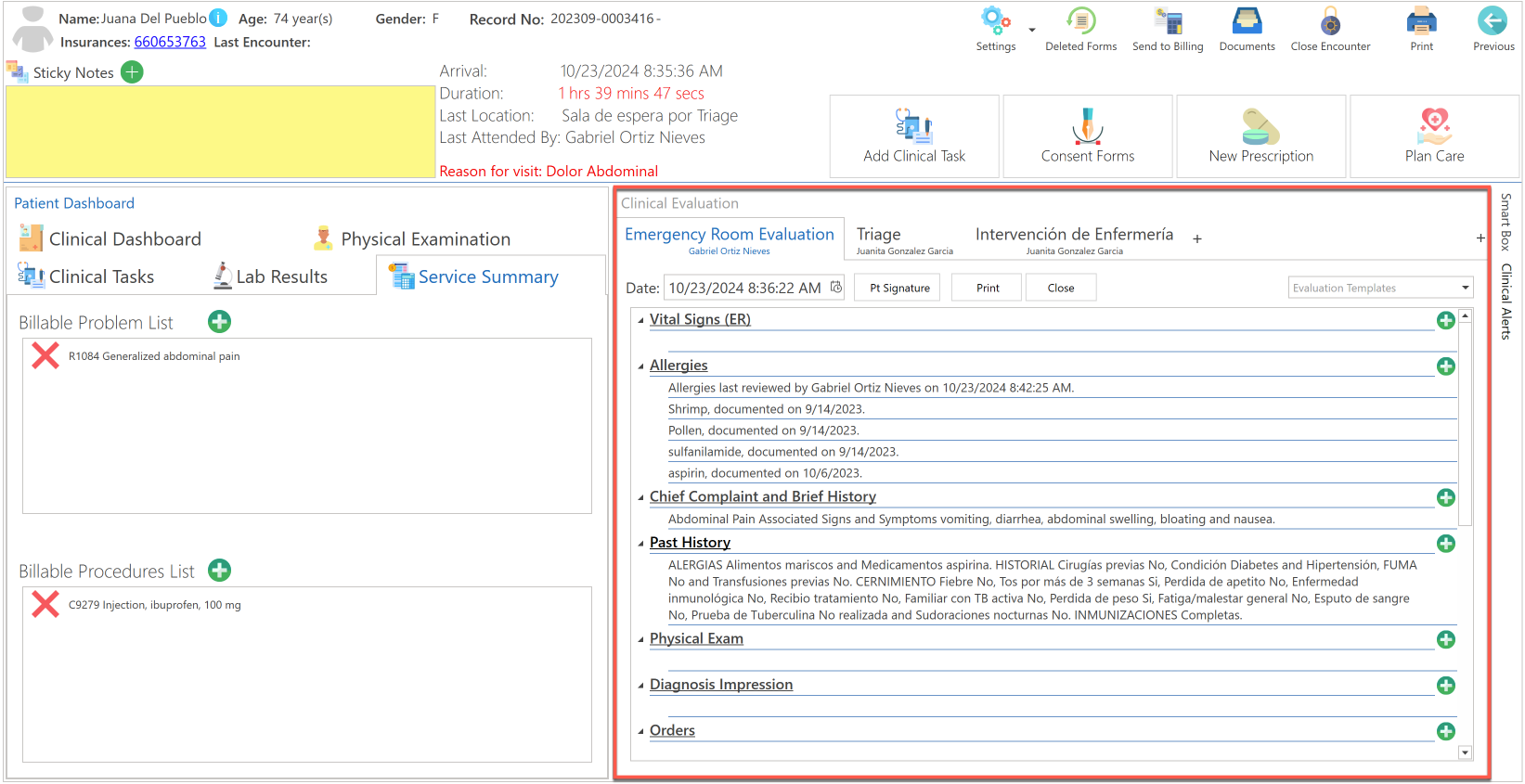1525x784 pixels.
Task: Open the Intervención de Enfermería tab
Action: [x=1074, y=239]
